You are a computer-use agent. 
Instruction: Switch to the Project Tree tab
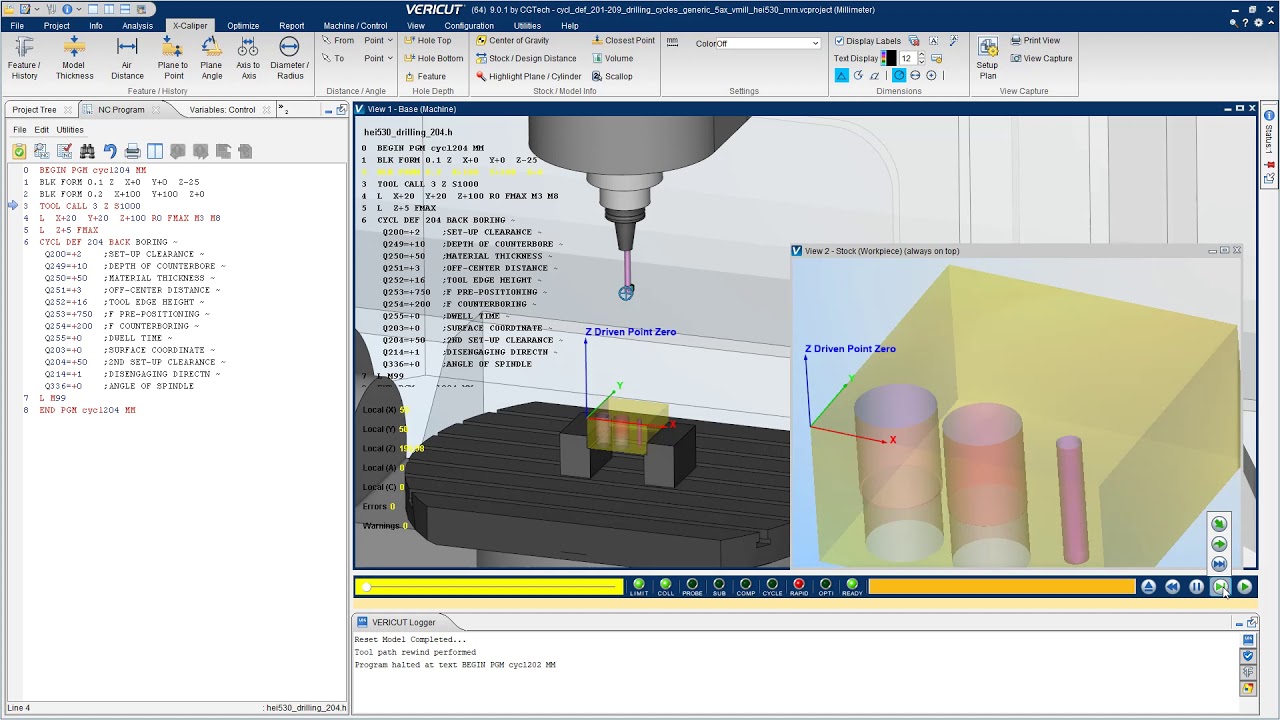[34, 110]
